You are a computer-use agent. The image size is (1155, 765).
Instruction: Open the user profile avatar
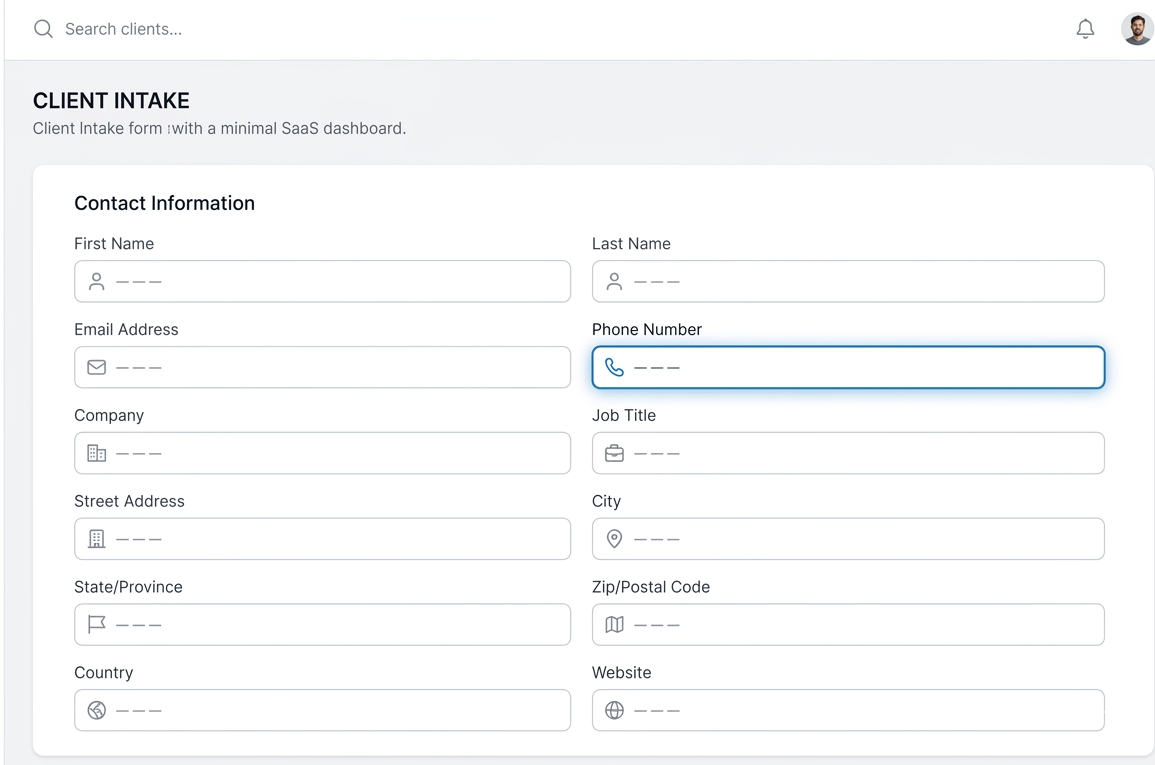(1136, 29)
